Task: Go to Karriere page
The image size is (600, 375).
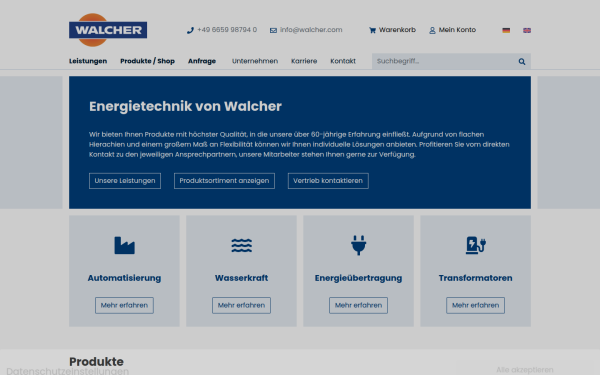Action: (304, 61)
